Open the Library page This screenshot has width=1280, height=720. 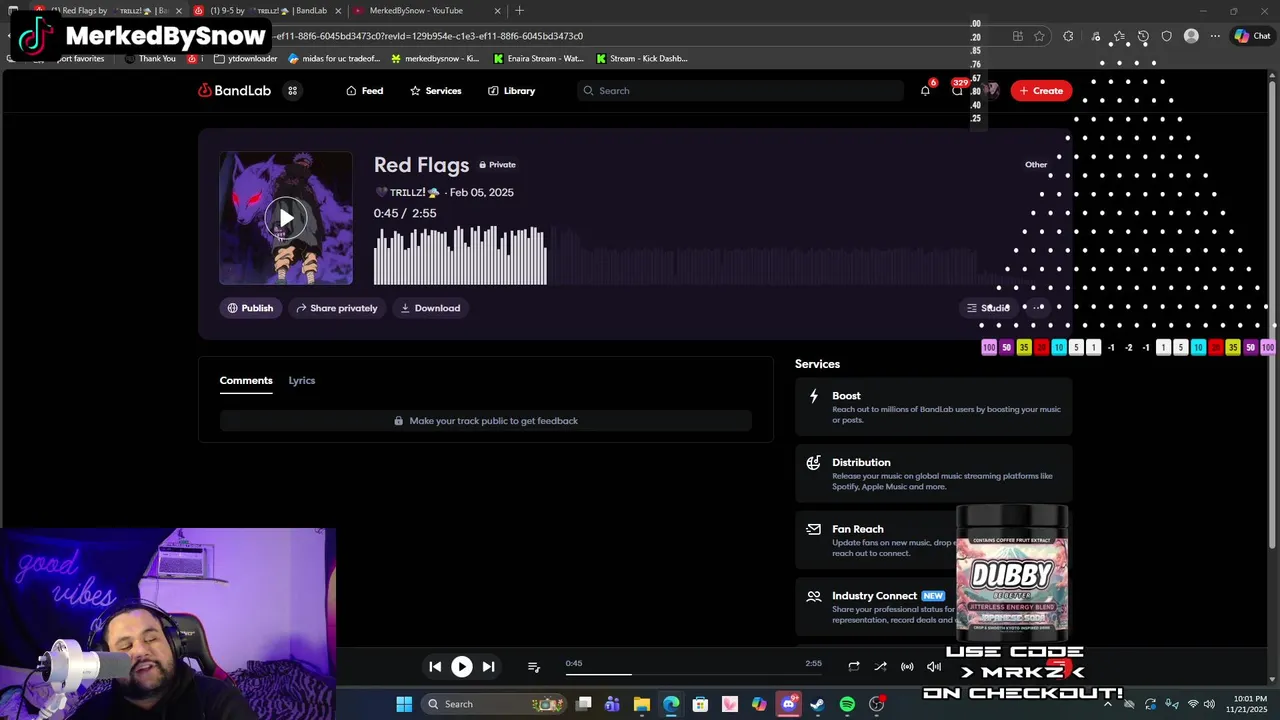pos(511,90)
